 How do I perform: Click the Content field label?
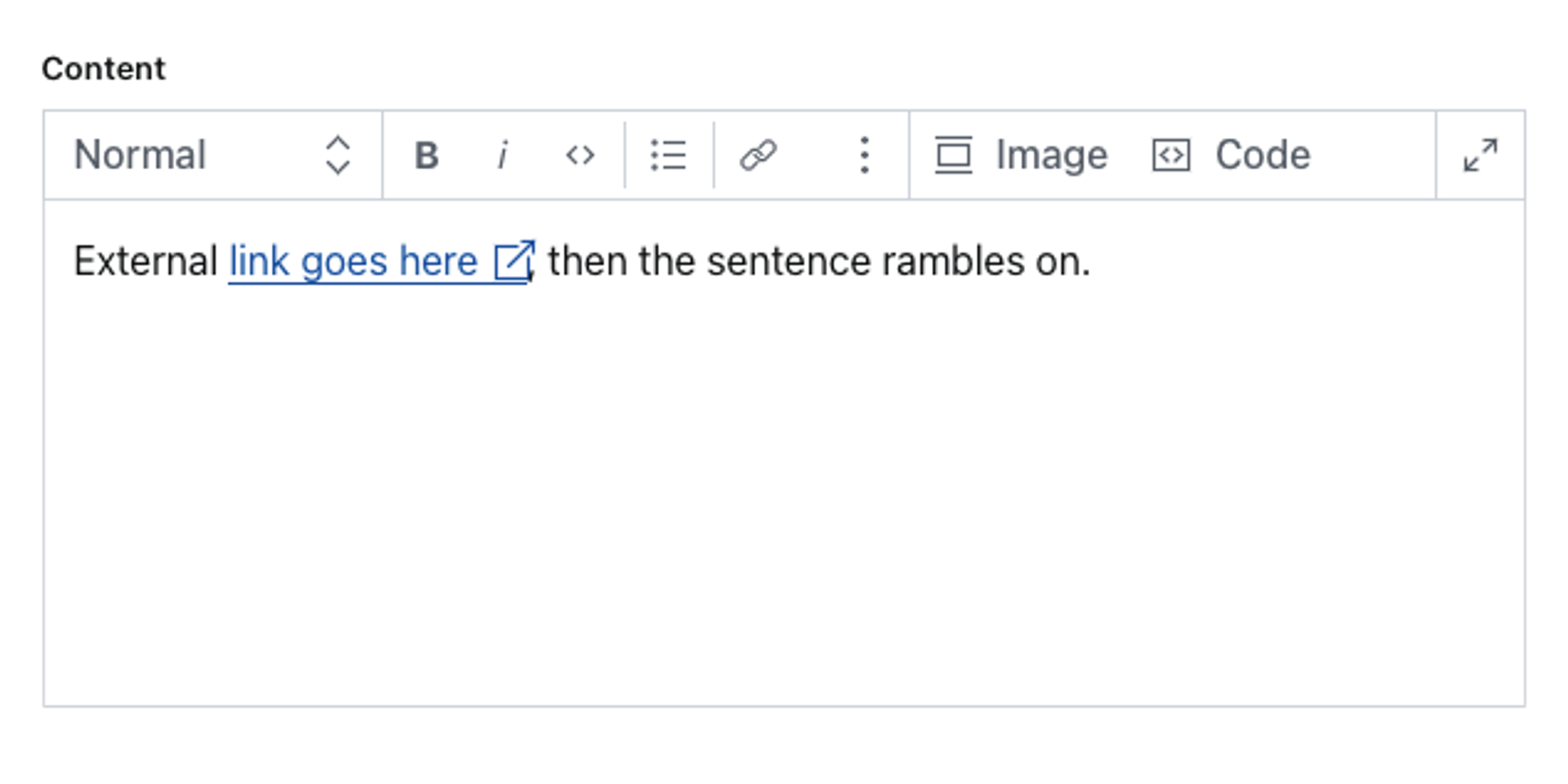pos(104,69)
